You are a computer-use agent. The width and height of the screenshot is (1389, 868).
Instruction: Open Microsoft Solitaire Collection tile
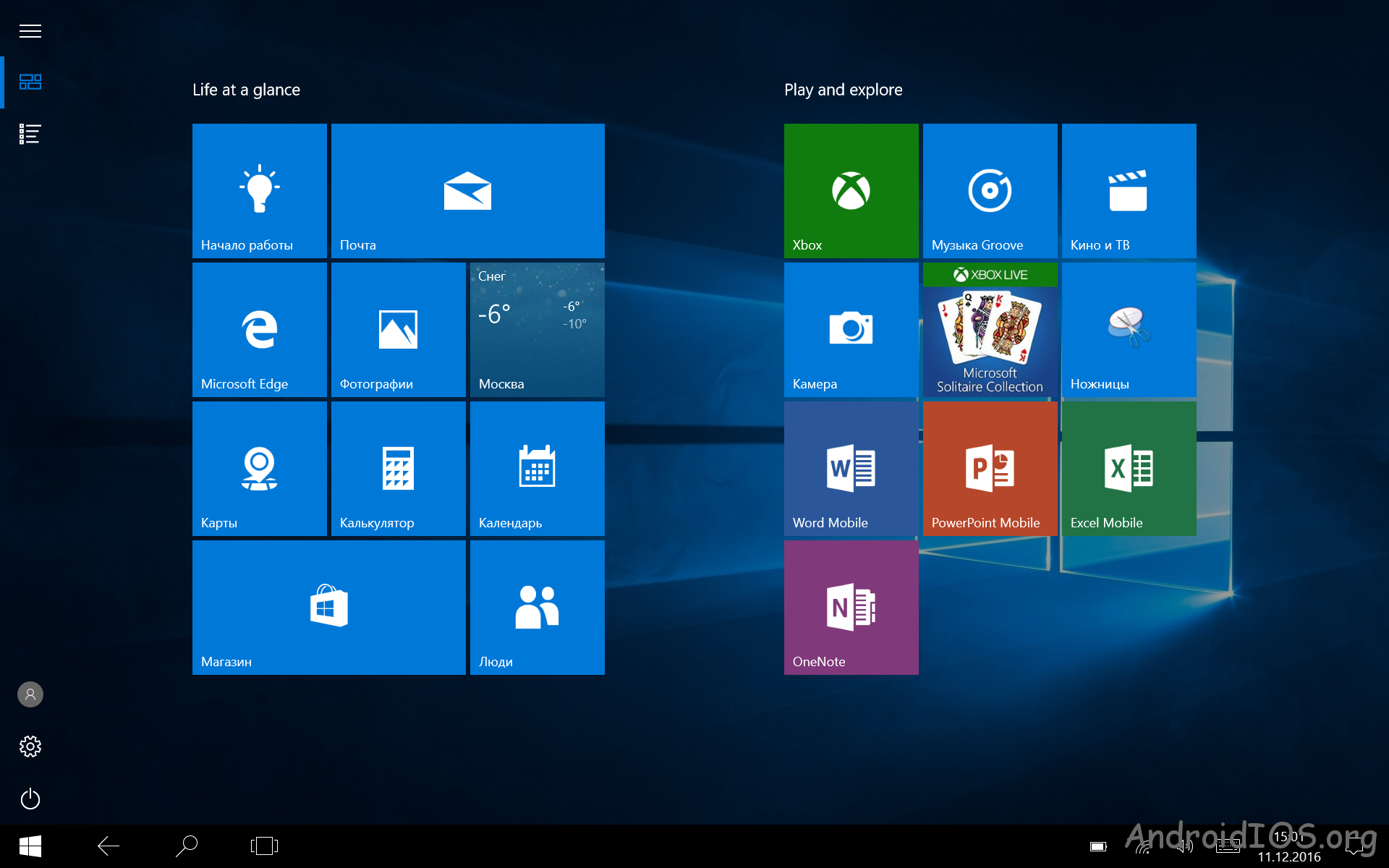click(x=990, y=329)
